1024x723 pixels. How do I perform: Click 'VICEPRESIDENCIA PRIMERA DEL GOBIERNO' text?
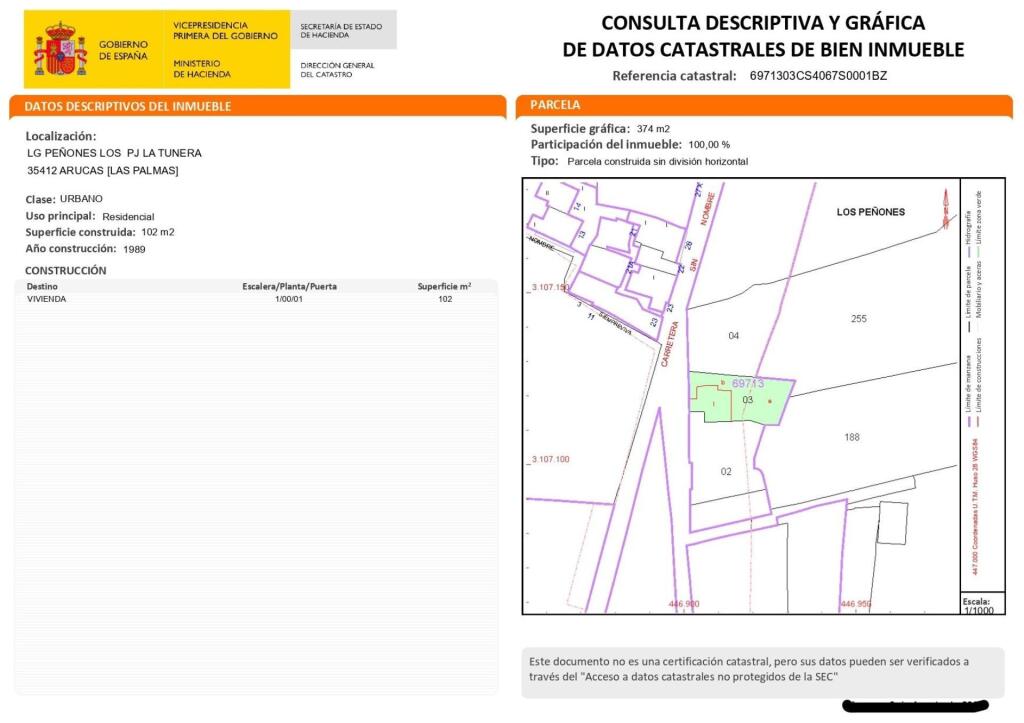[225, 31]
